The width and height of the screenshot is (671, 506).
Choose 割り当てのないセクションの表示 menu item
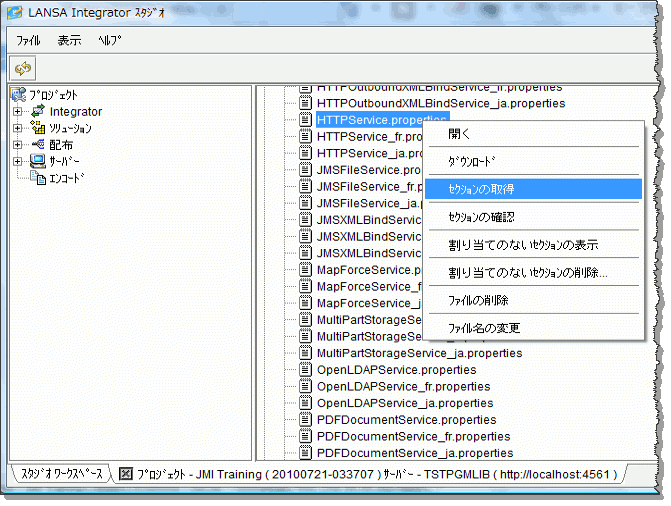click(534, 245)
